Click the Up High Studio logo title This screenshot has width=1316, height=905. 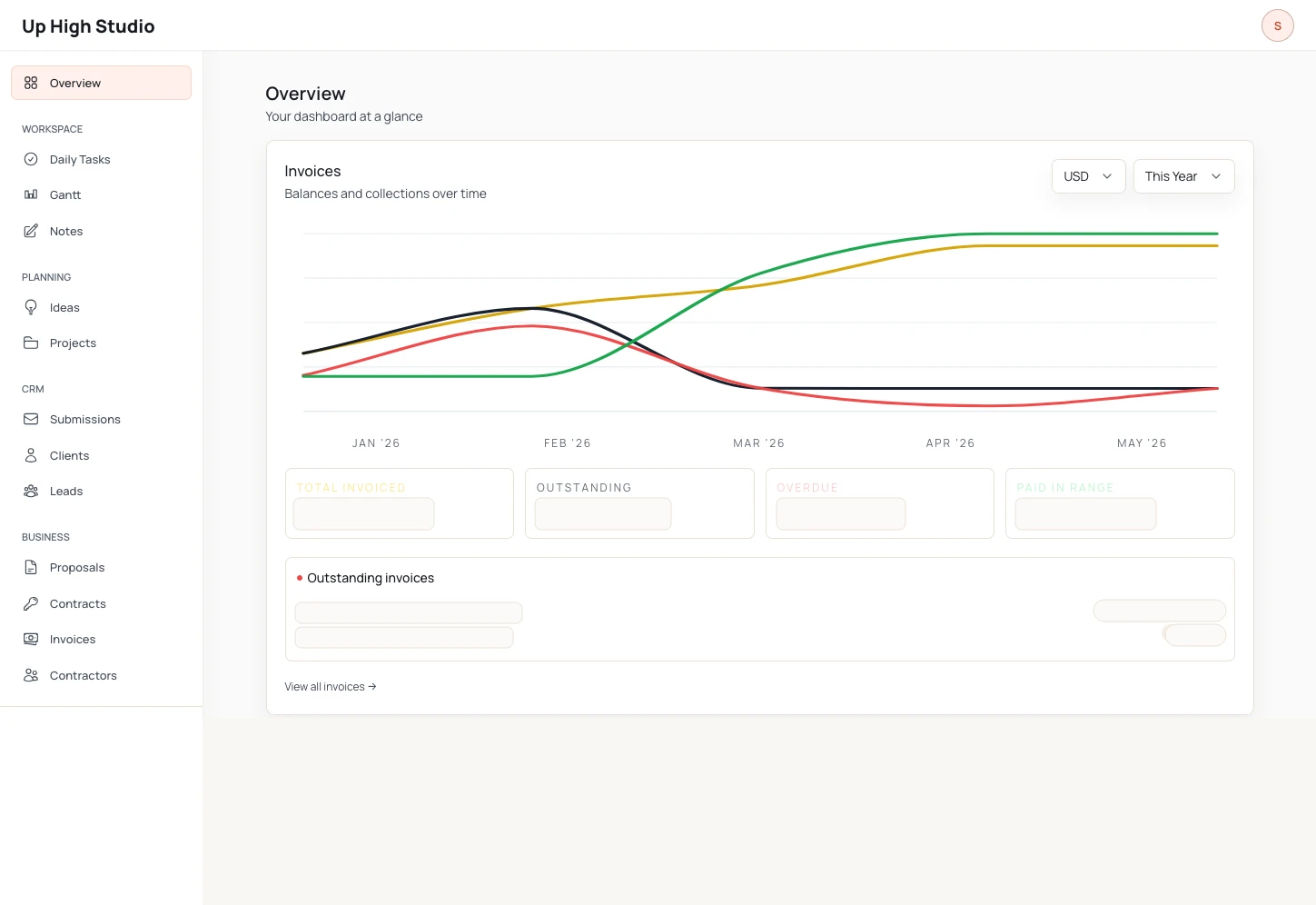(88, 26)
